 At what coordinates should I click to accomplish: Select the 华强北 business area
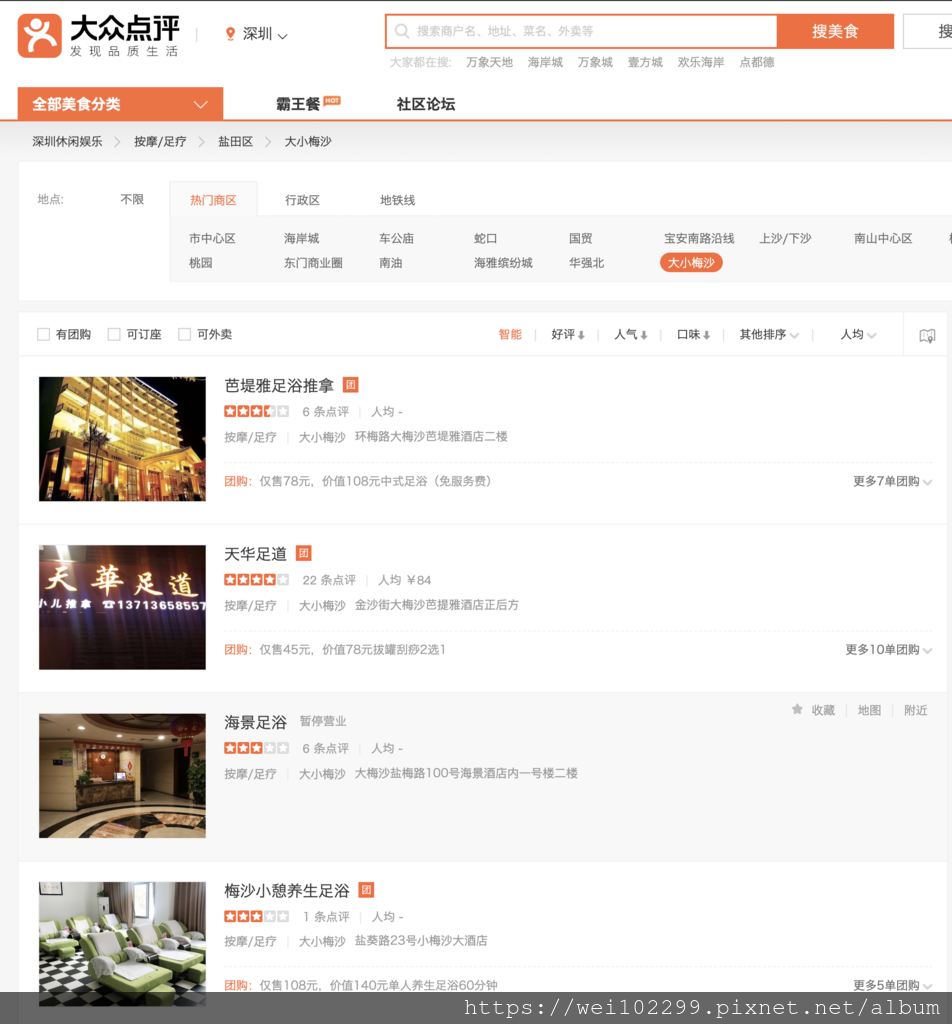point(586,263)
